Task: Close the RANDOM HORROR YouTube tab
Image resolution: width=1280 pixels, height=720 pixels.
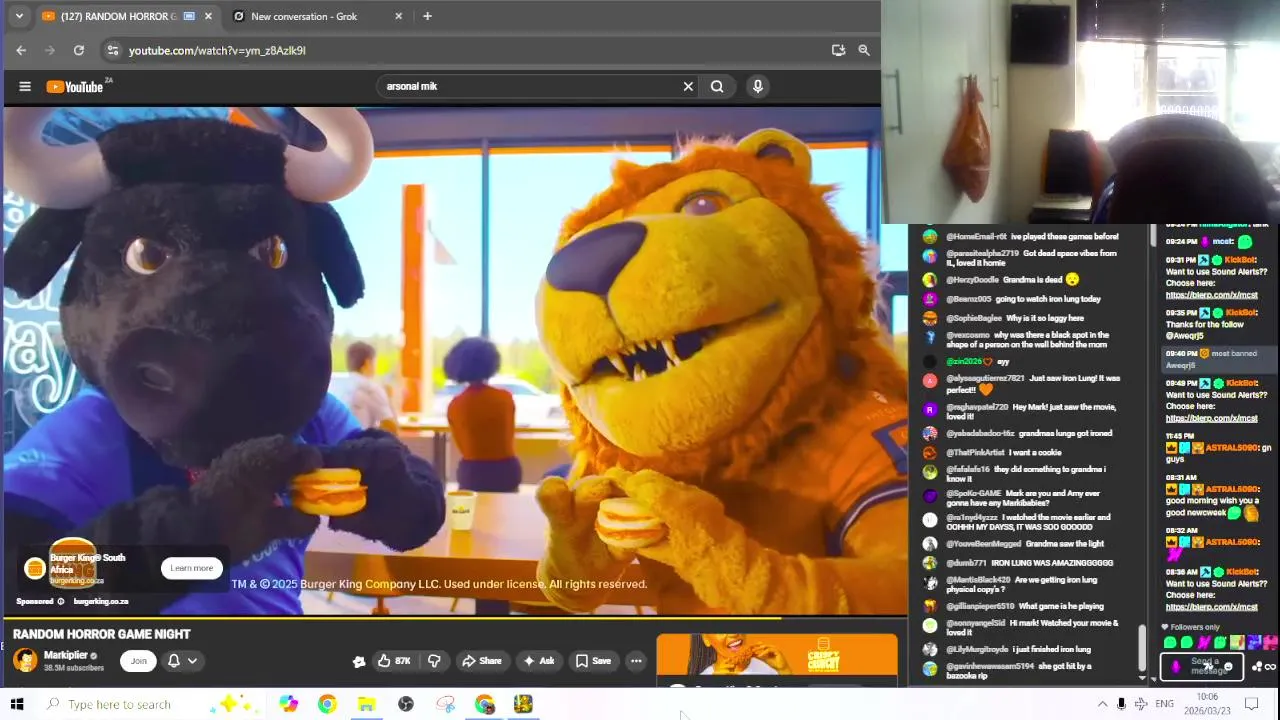Action: pyautogui.click(x=208, y=16)
